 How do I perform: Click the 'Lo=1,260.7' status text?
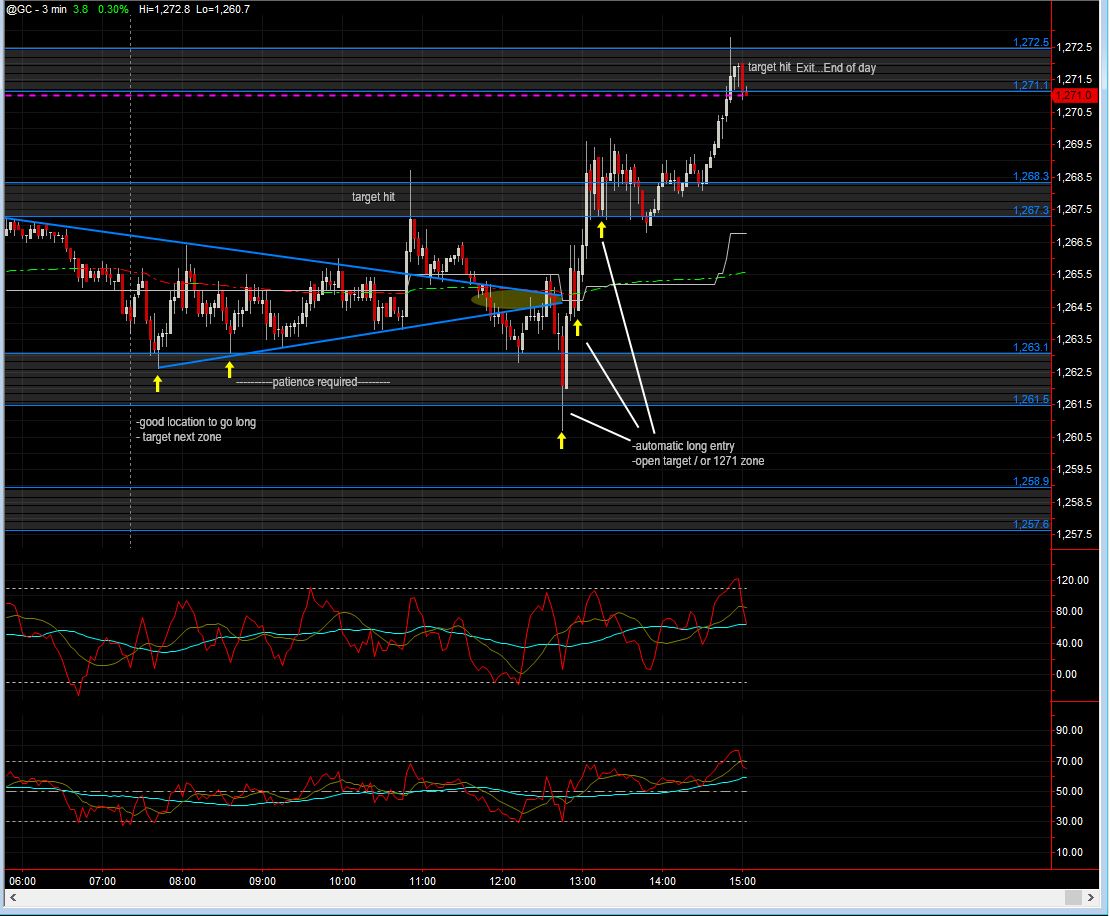(222, 9)
